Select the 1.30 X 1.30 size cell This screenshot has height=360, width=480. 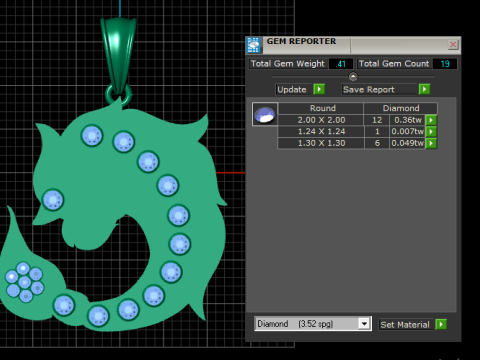pyautogui.click(x=321, y=143)
